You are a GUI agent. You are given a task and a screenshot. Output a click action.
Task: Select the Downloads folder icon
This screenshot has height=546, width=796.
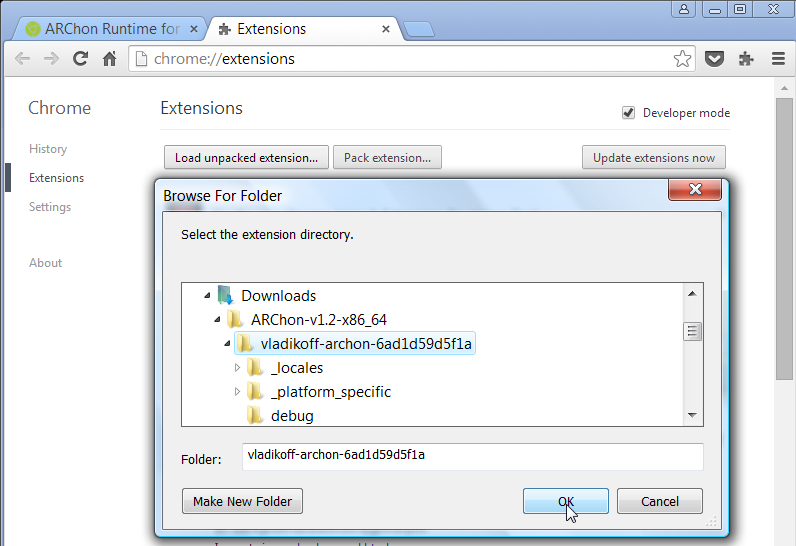point(225,295)
